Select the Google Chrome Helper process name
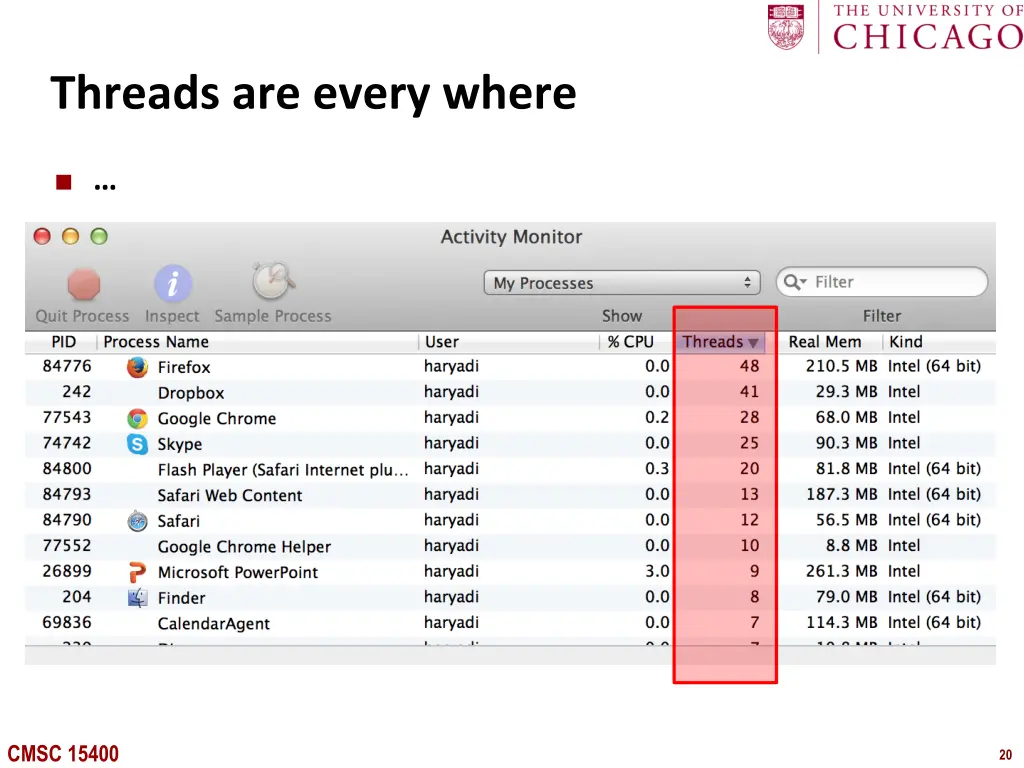 (244, 547)
